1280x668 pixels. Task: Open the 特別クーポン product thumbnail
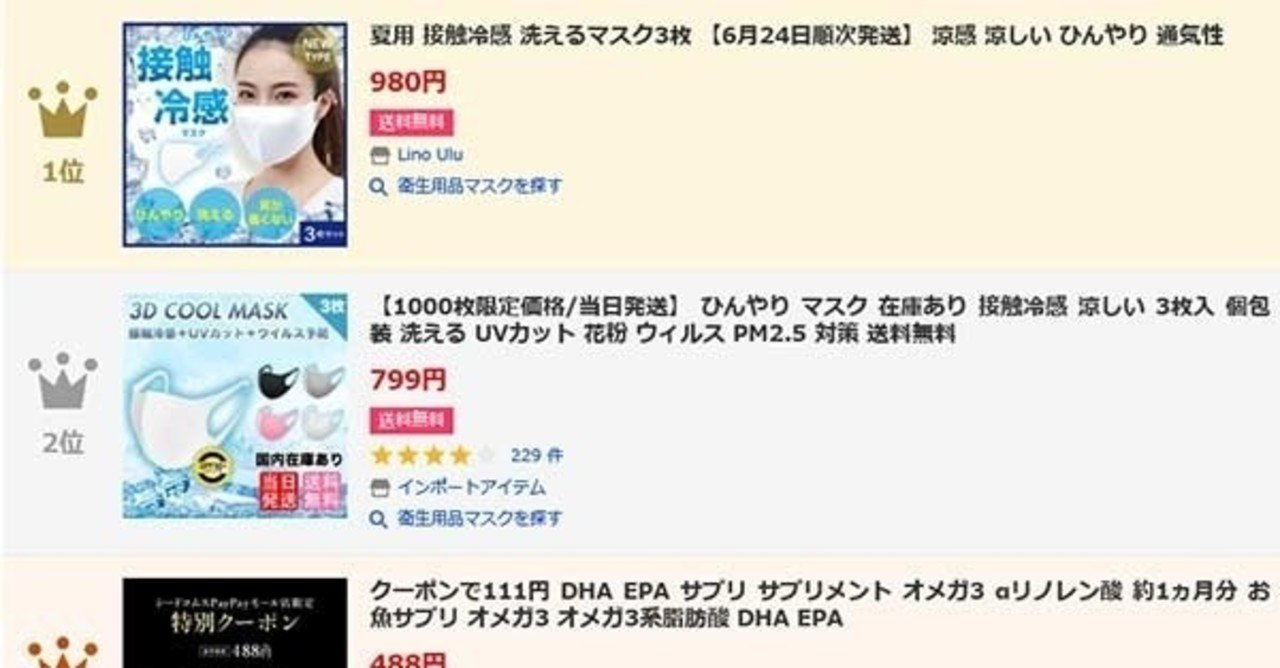(x=235, y=623)
